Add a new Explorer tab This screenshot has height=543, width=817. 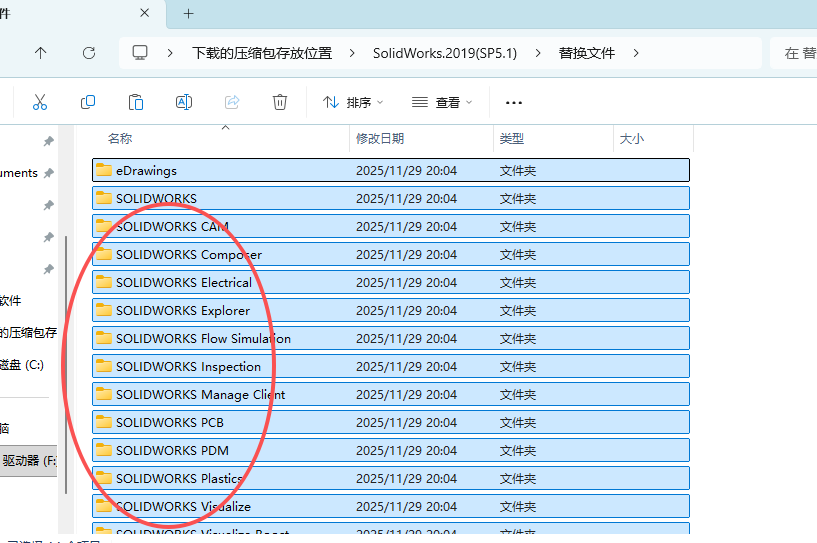pos(189,14)
